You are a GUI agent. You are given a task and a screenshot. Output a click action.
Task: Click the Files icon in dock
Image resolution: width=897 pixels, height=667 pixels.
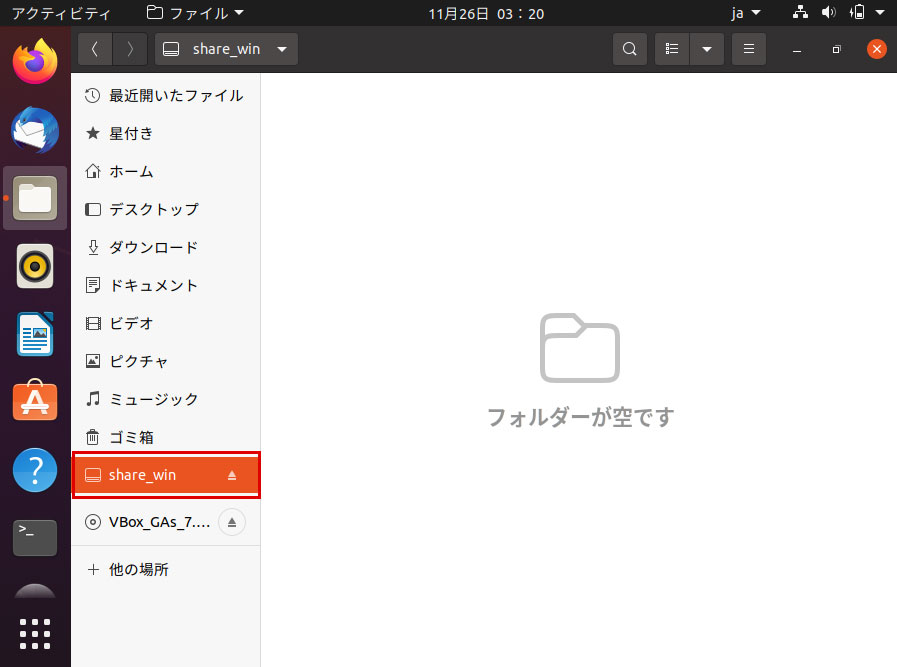pyautogui.click(x=35, y=198)
